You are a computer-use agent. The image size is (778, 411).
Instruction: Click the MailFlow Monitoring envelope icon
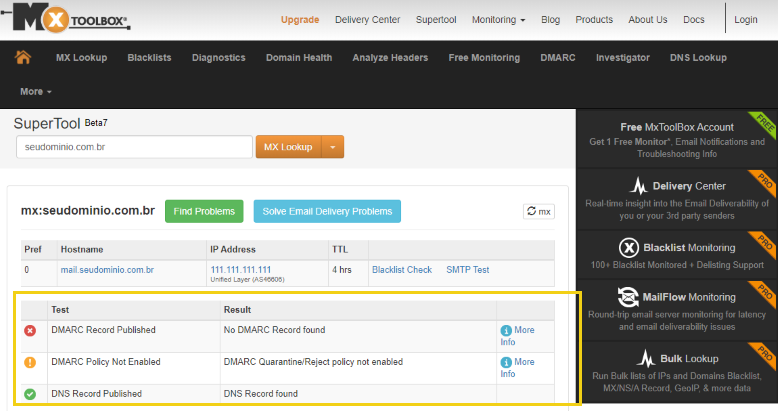[628, 297]
